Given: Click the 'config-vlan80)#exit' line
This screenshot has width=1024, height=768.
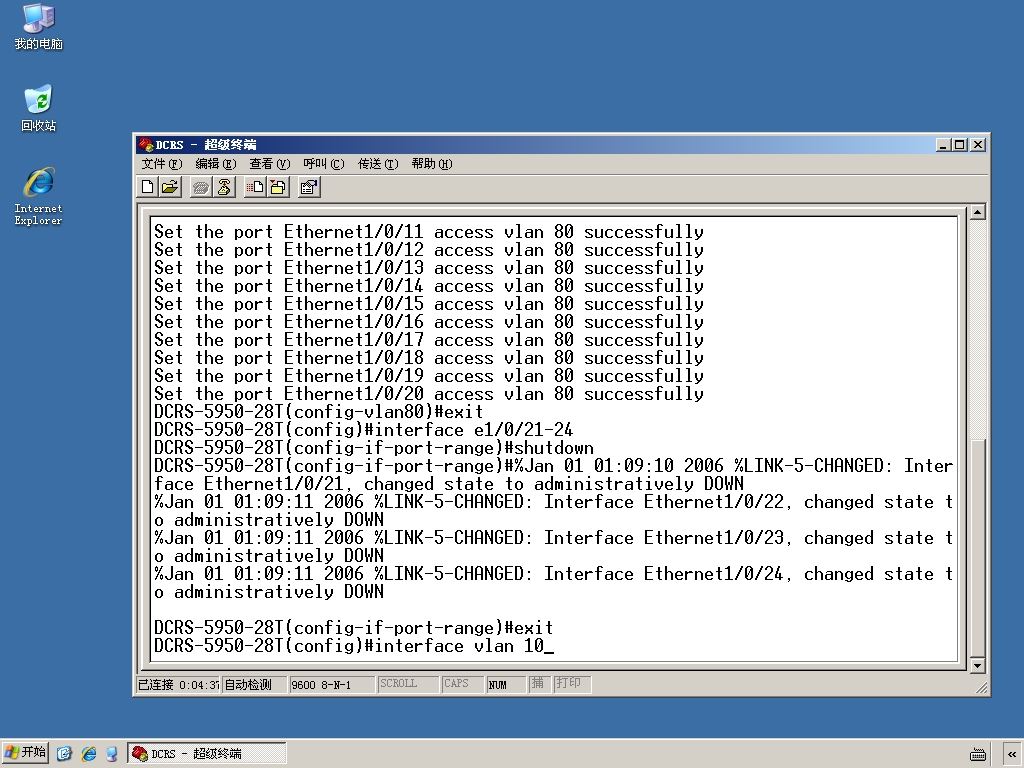Looking at the screenshot, I should point(319,412).
